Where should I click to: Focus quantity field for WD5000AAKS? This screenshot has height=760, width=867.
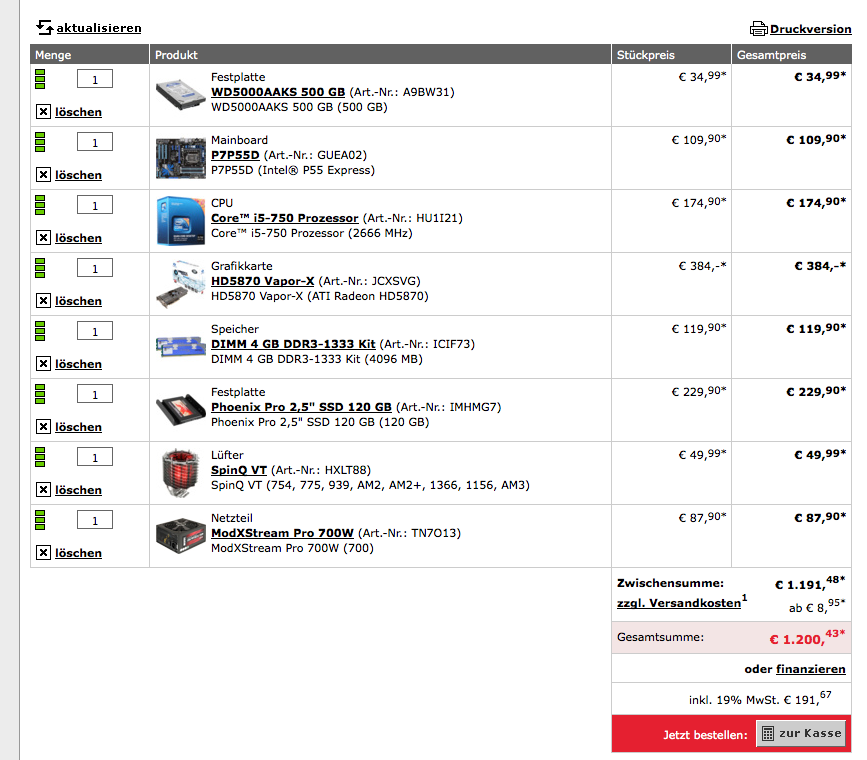click(95, 79)
